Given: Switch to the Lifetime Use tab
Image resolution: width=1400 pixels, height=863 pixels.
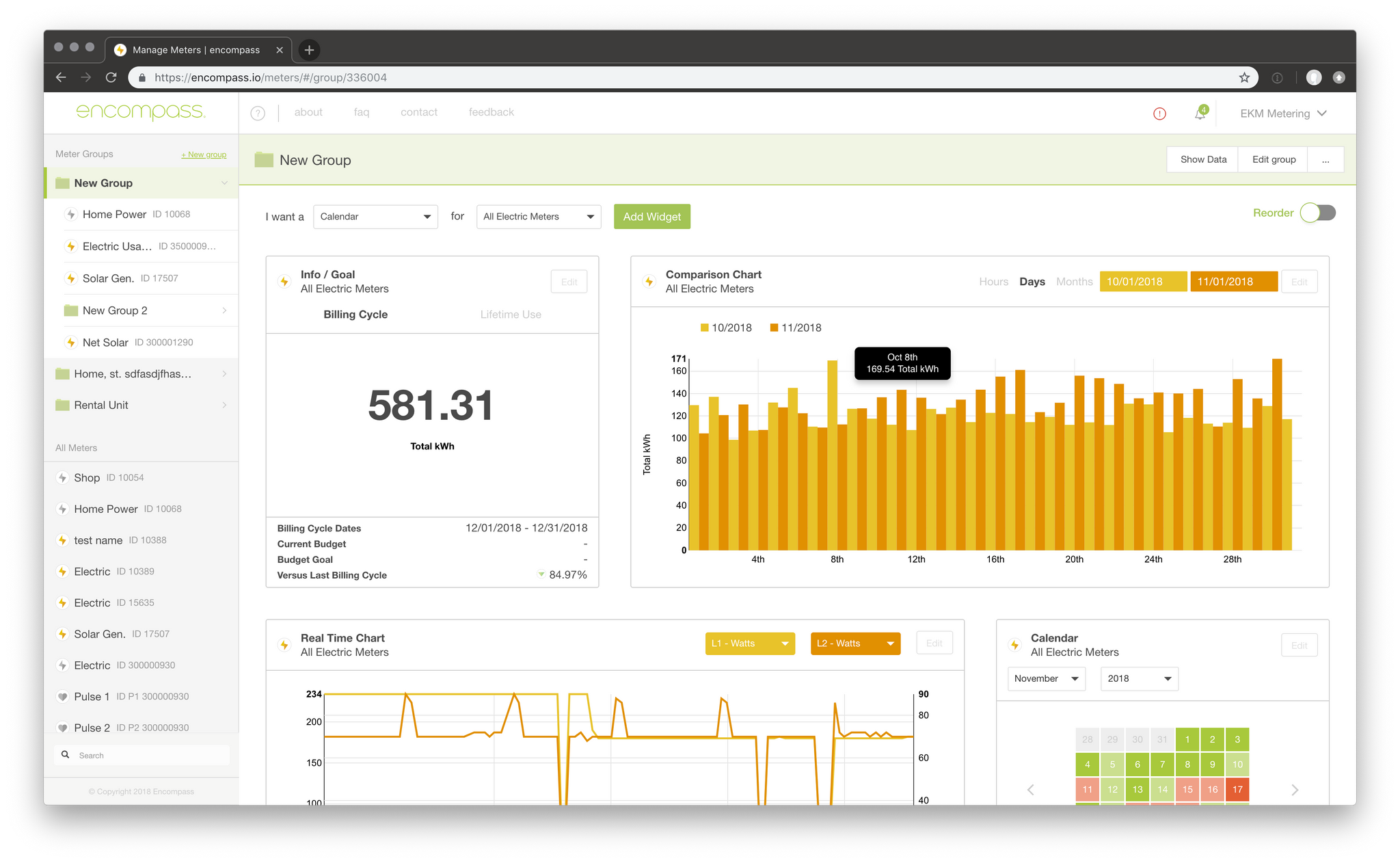Looking at the screenshot, I should [x=510, y=315].
